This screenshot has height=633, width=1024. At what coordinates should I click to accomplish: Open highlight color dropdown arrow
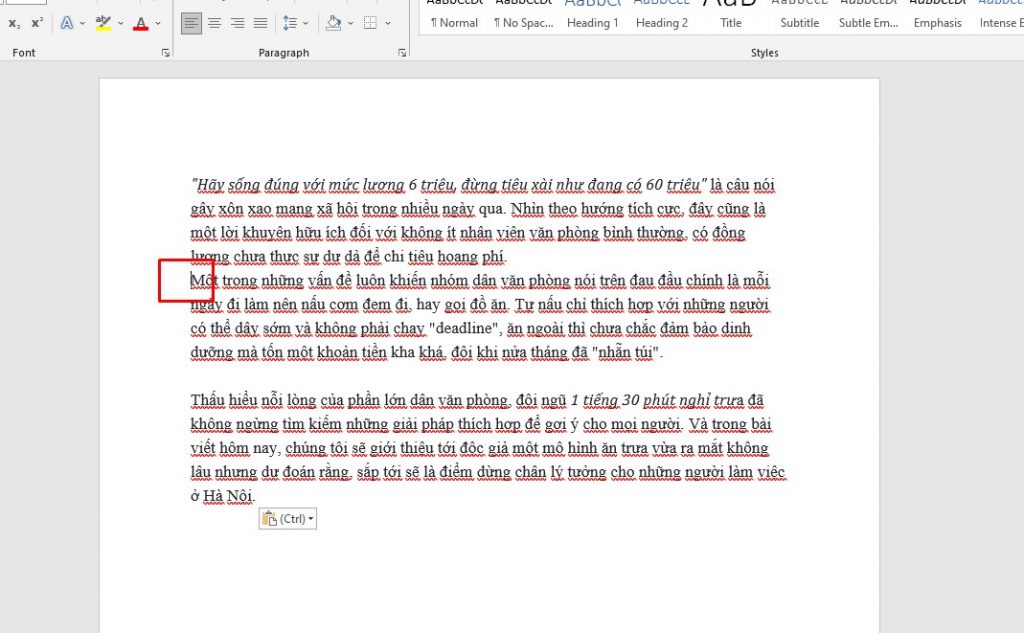click(121, 23)
